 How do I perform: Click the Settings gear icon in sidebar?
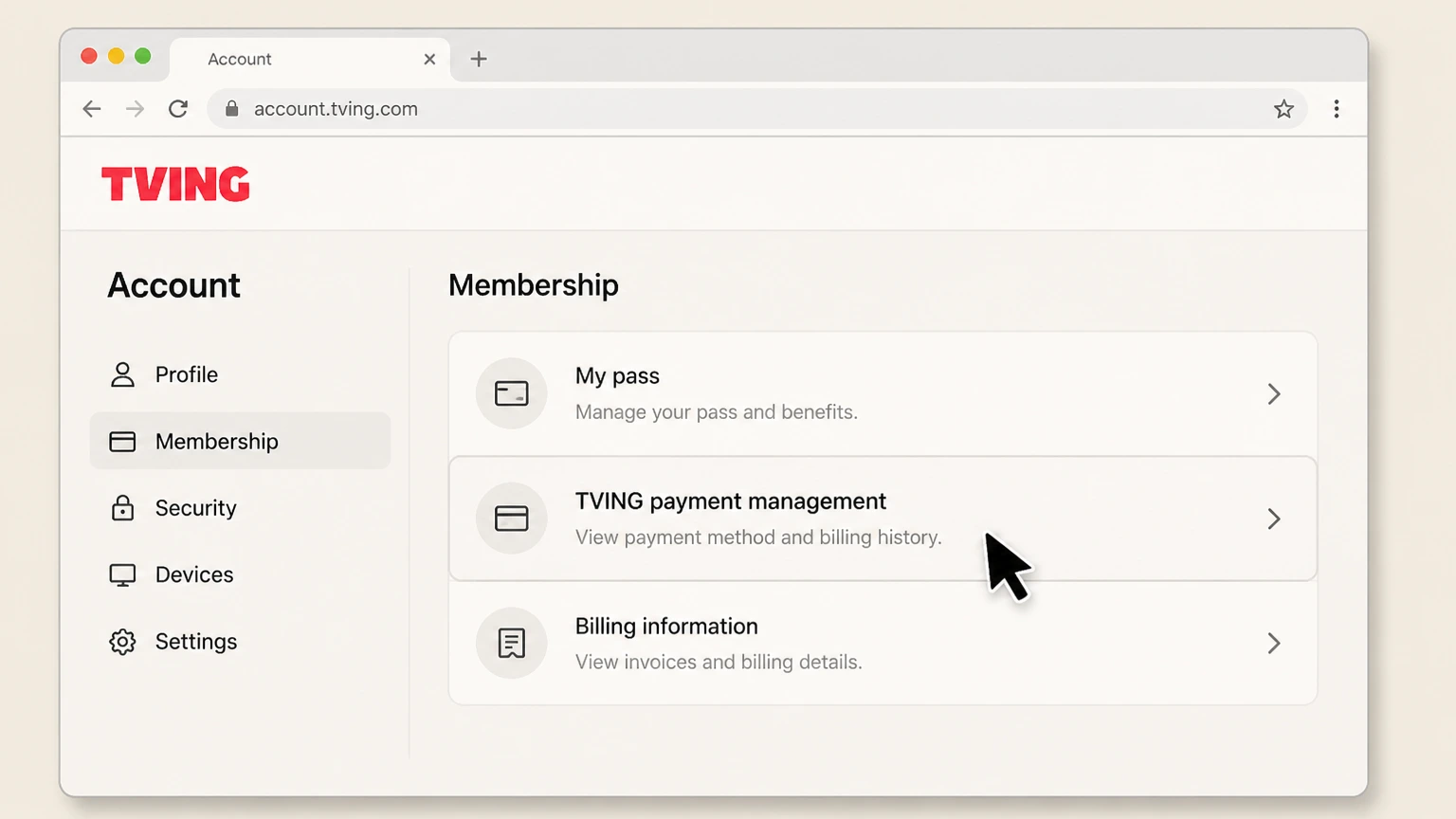(122, 642)
